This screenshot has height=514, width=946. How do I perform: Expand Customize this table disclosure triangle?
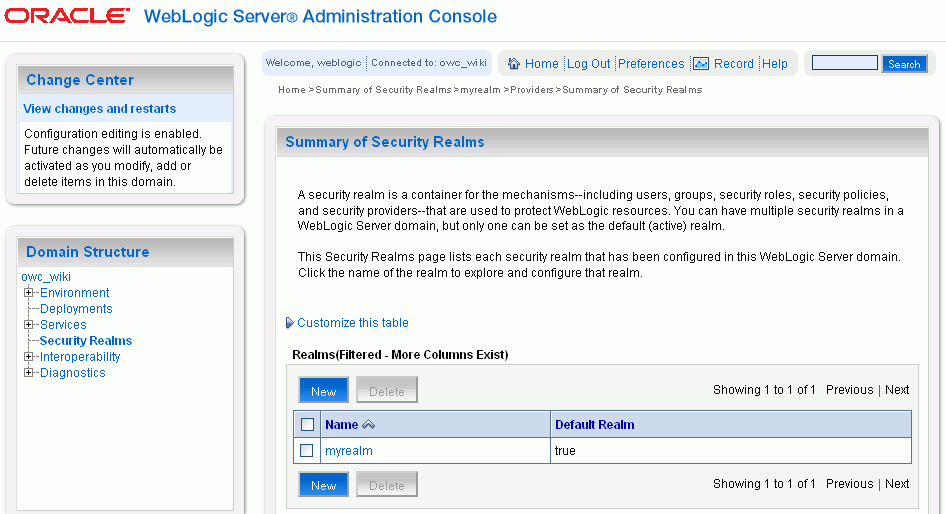click(x=290, y=323)
